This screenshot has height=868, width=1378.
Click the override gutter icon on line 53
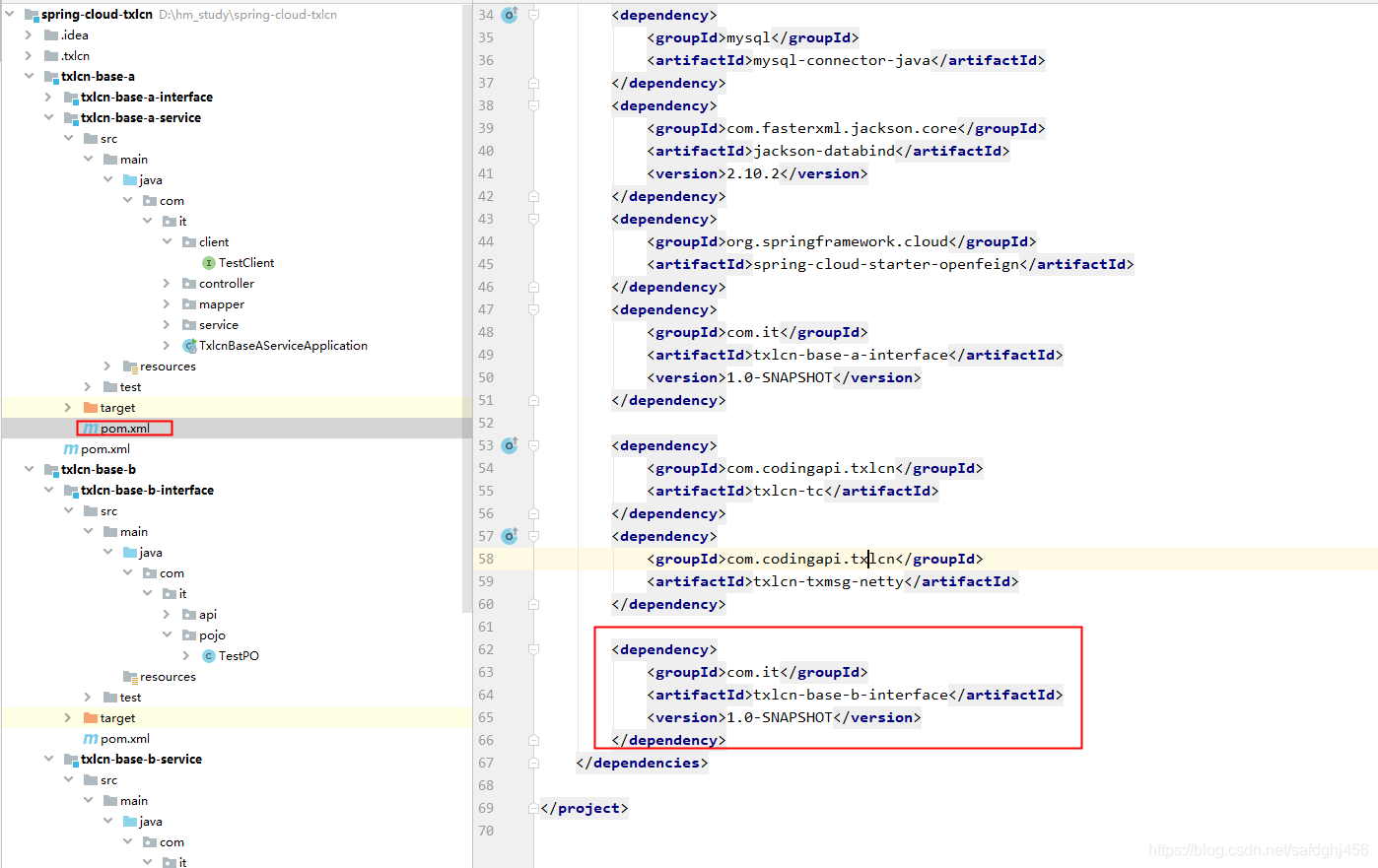[510, 445]
